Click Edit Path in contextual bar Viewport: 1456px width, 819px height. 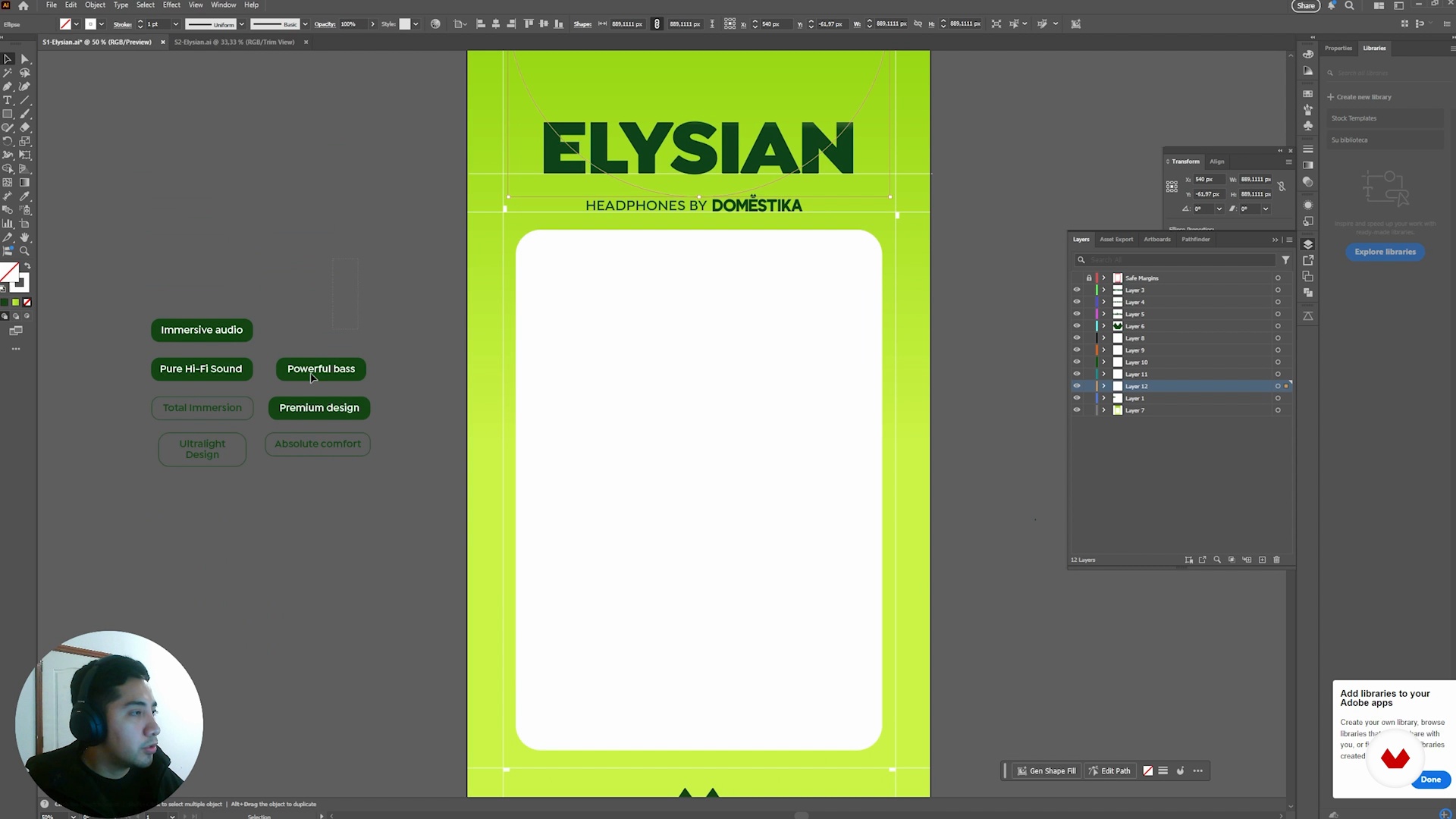1109,771
